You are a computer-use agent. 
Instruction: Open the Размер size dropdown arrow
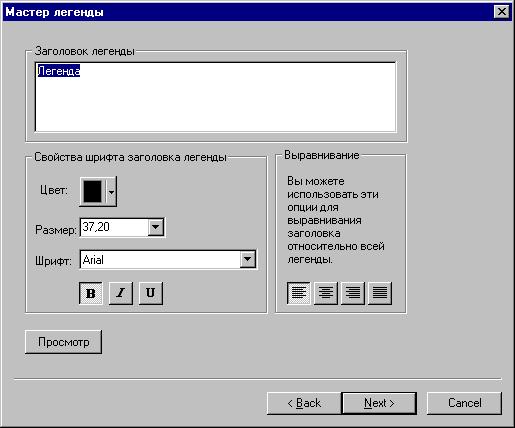156,227
